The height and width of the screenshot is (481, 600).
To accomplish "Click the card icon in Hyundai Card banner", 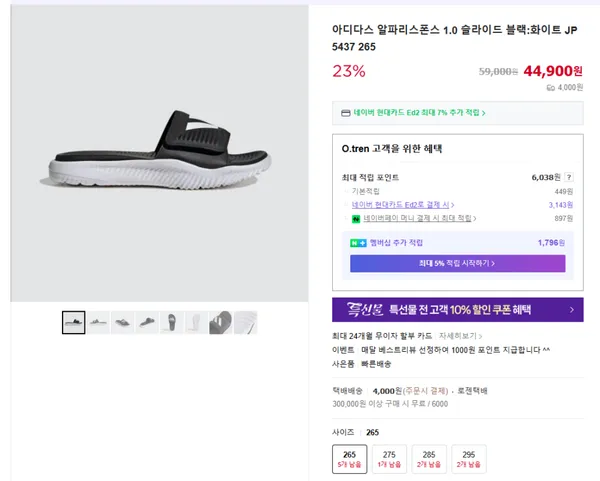I will pyautogui.click(x=346, y=113).
